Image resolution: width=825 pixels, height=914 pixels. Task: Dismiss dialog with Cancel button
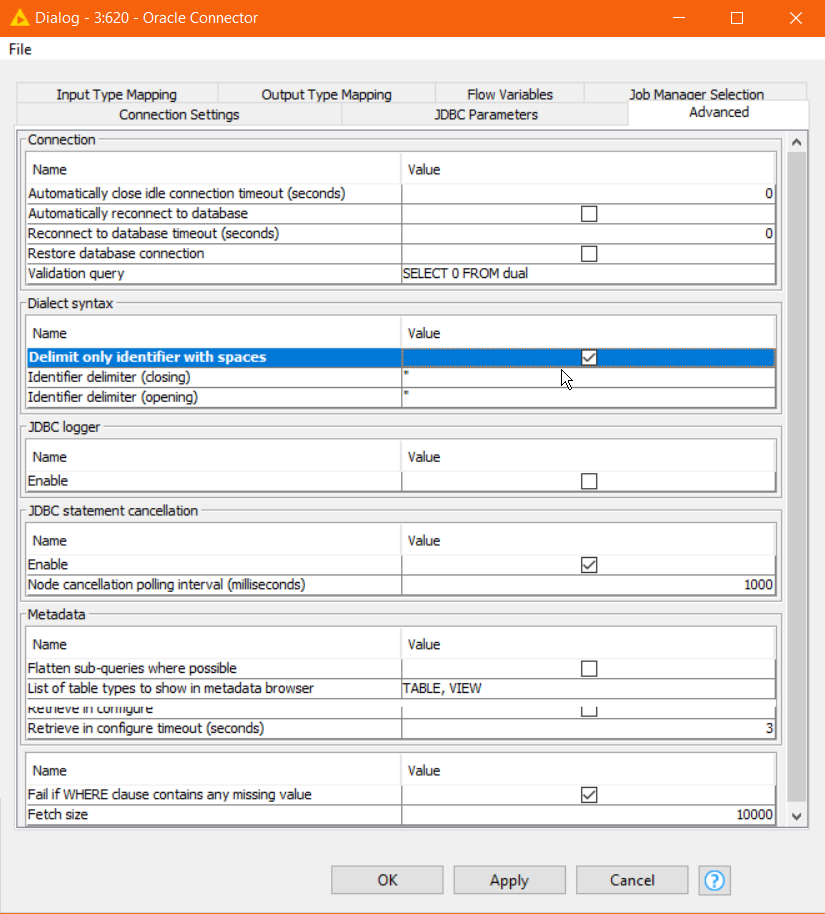point(632,880)
